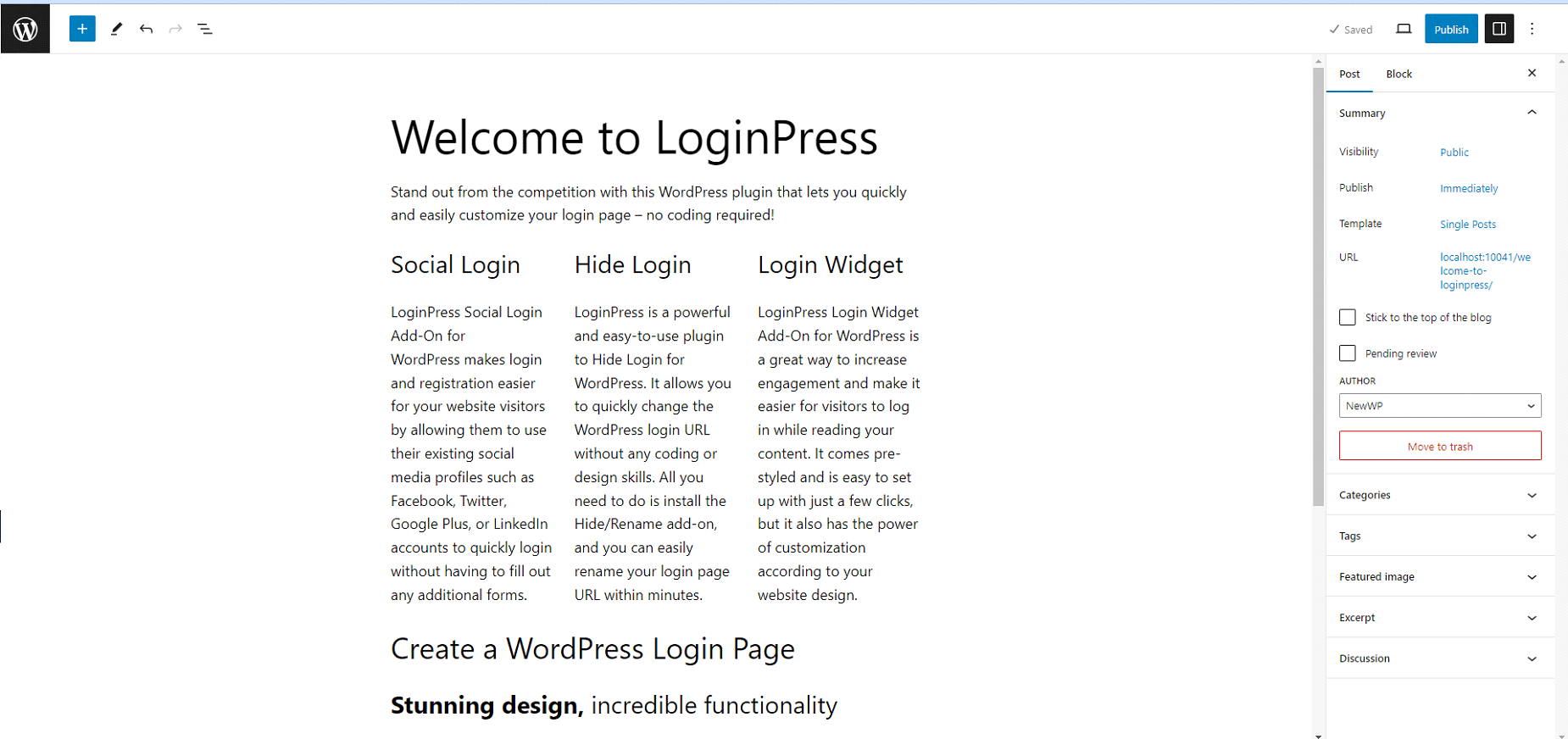
Task: Click the intro paragraph starting Stand out
Action: click(648, 203)
